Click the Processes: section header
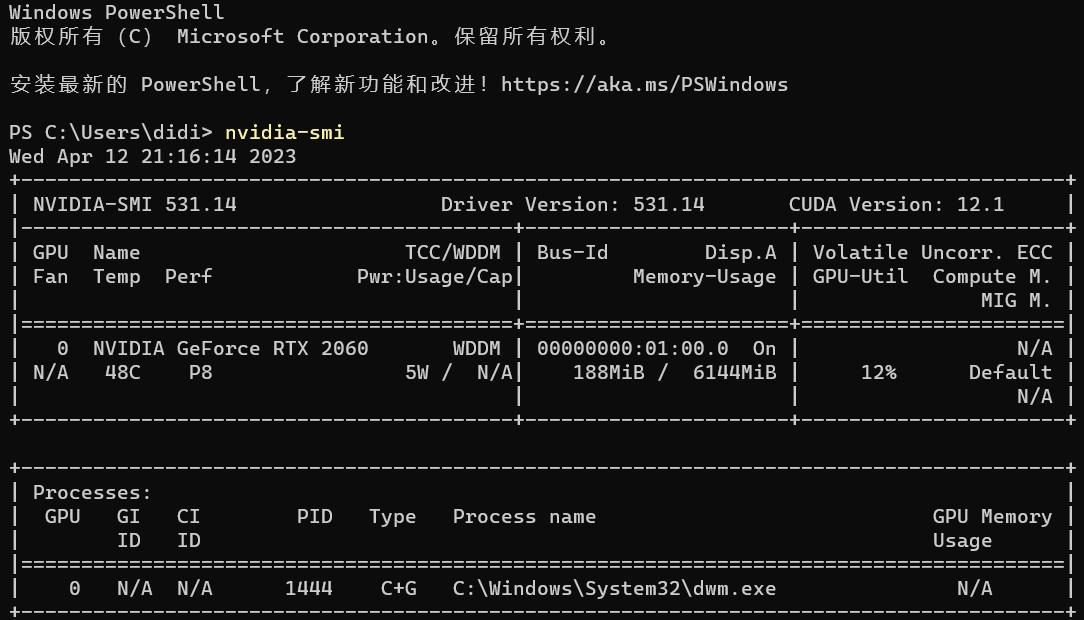1084x620 pixels. pos(92,492)
